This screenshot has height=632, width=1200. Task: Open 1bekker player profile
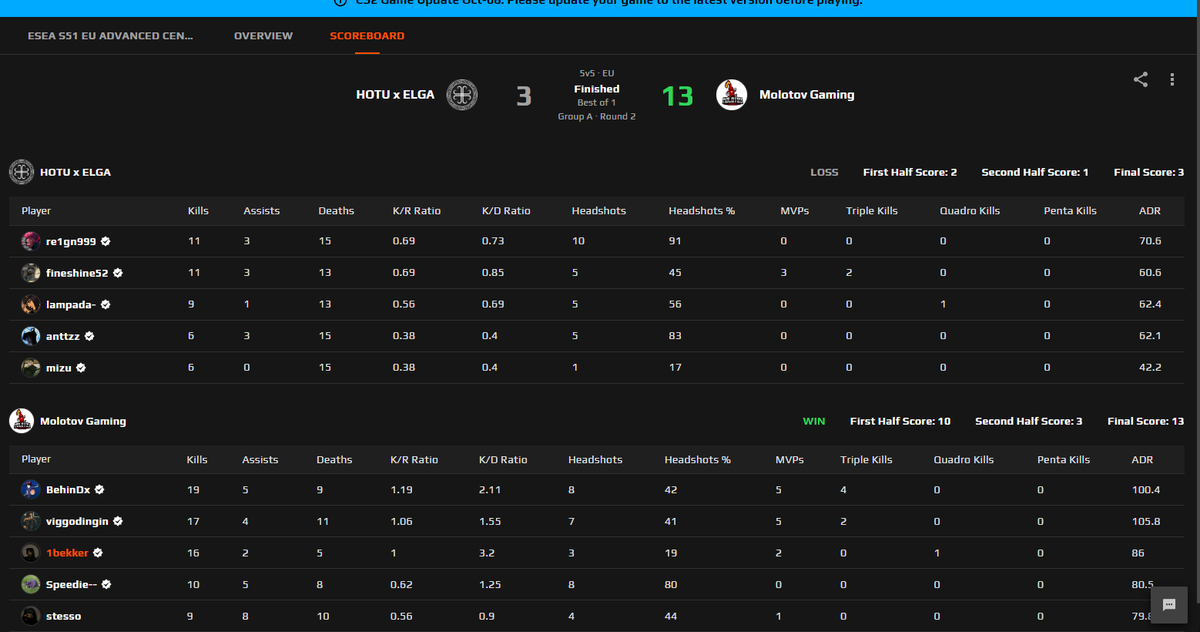click(67, 553)
